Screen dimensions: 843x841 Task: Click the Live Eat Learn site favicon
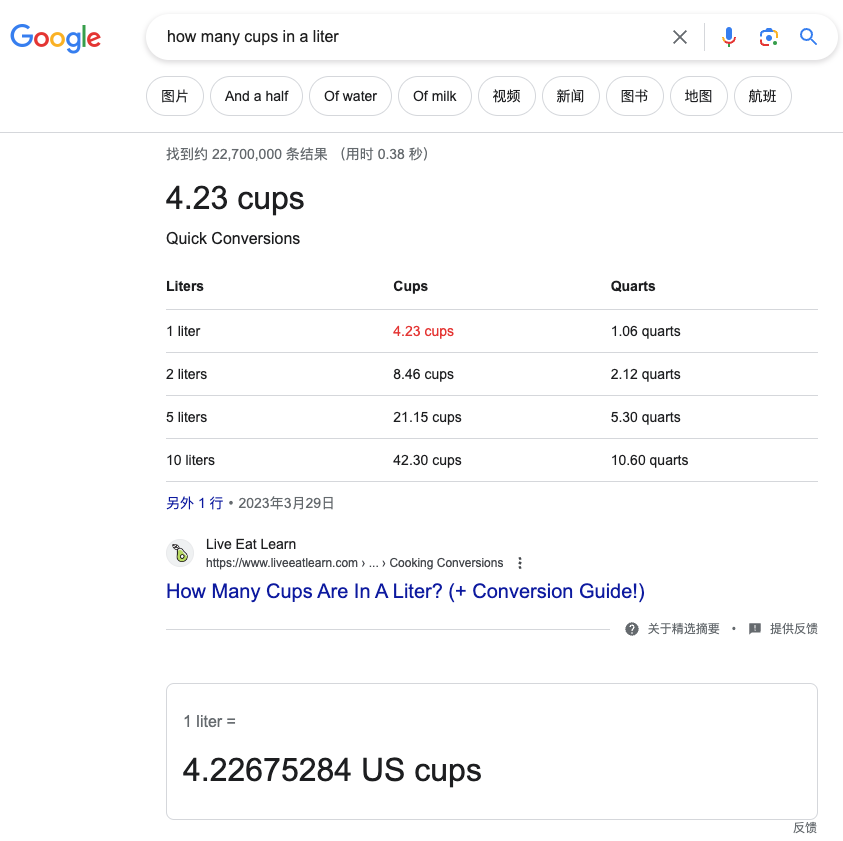(180, 553)
